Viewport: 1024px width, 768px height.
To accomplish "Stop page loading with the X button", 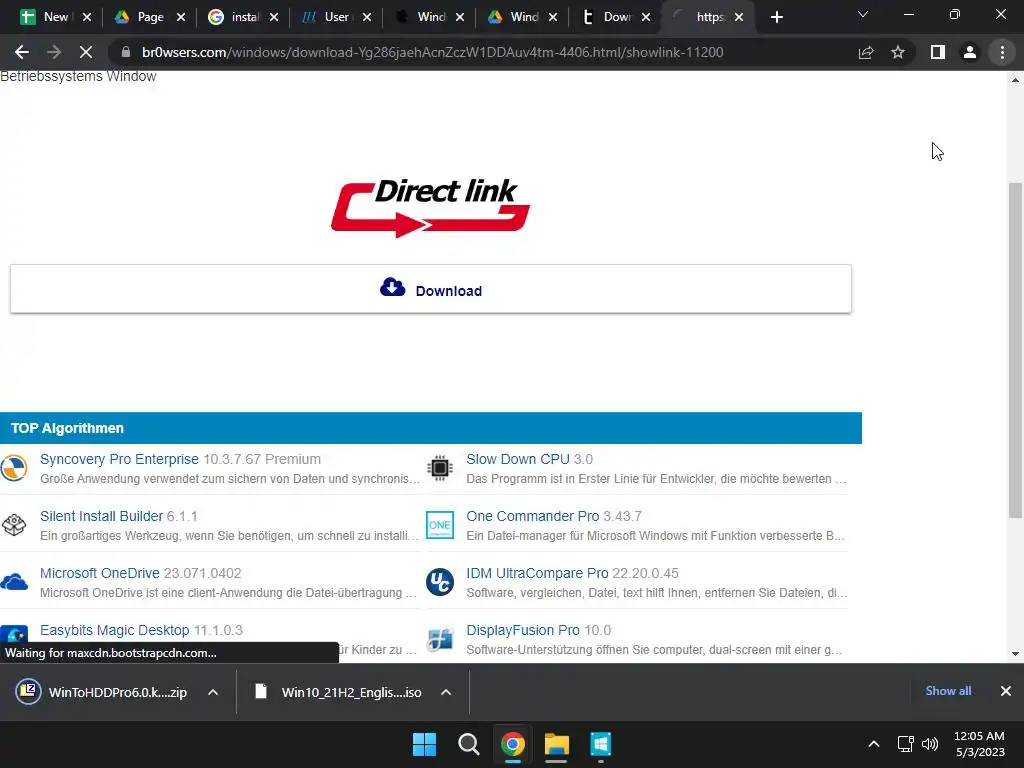I will coord(86,52).
